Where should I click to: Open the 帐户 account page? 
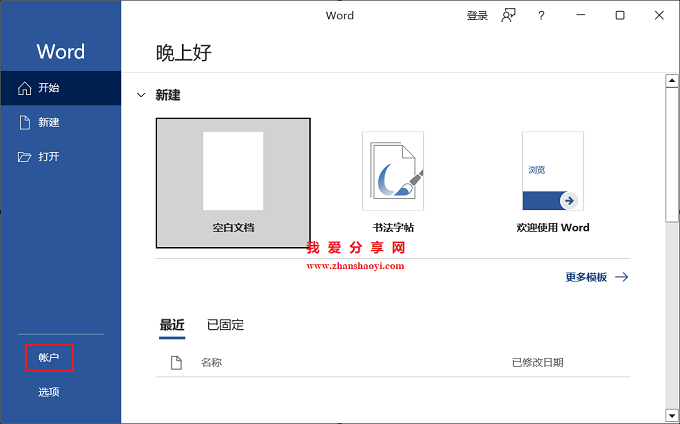click(49, 358)
